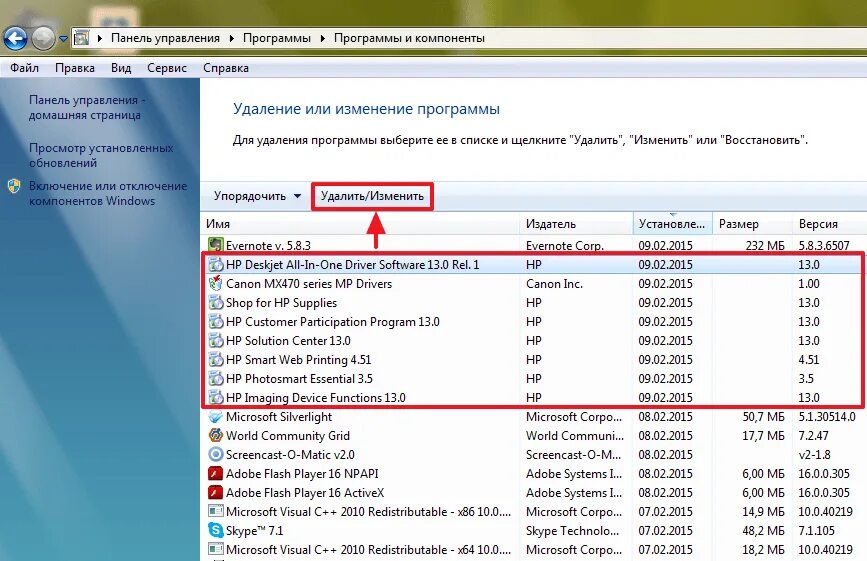
Task: Expand arrow before Панель управления breadcrumb
Action: coord(100,38)
